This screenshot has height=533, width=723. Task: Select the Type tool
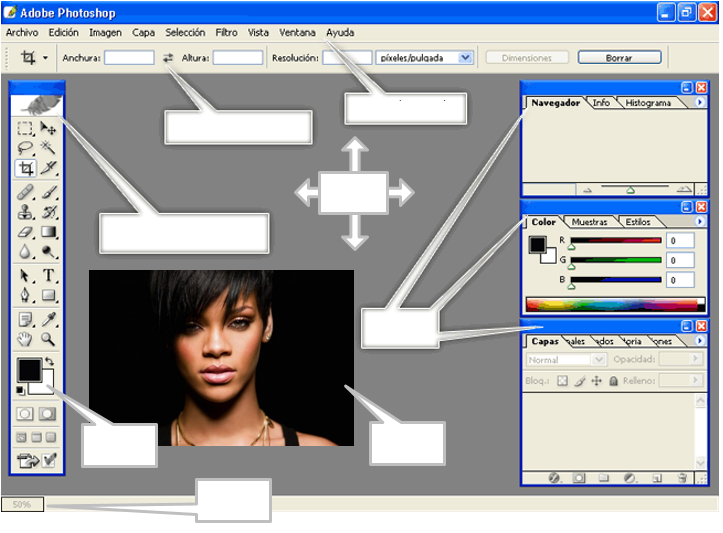pos(48,275)
